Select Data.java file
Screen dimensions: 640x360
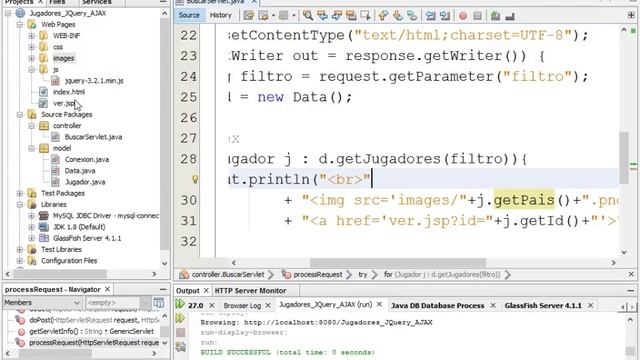(80, 171)
